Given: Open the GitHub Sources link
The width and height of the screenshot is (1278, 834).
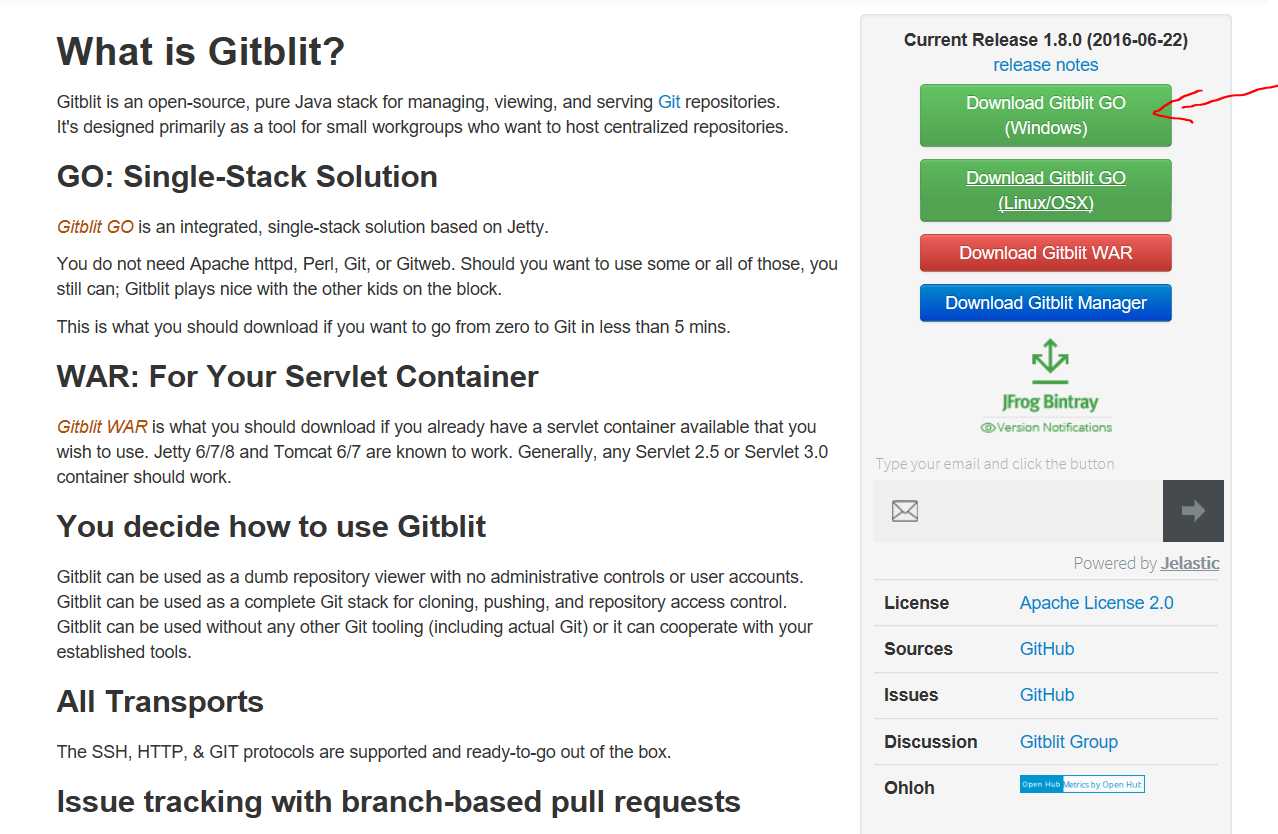Looking at the screenshot, I should [1046, 649].
